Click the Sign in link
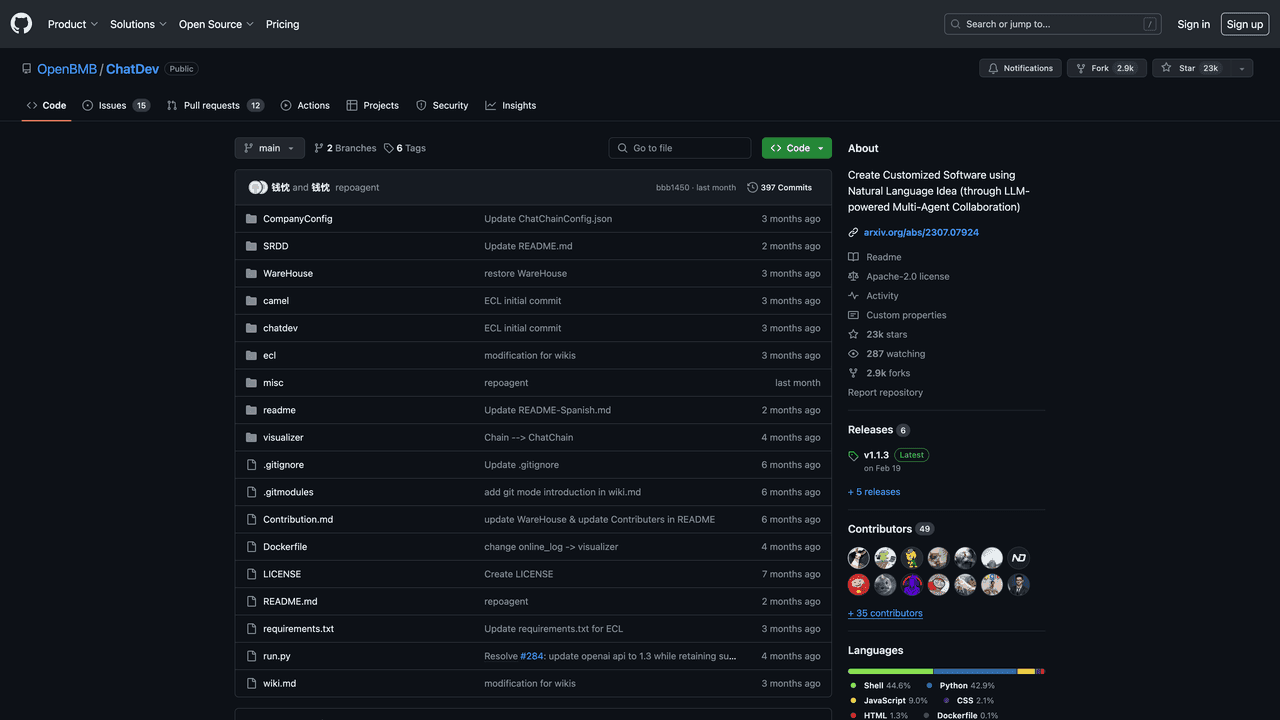 pyautogui.click(x=1193, y=24)
